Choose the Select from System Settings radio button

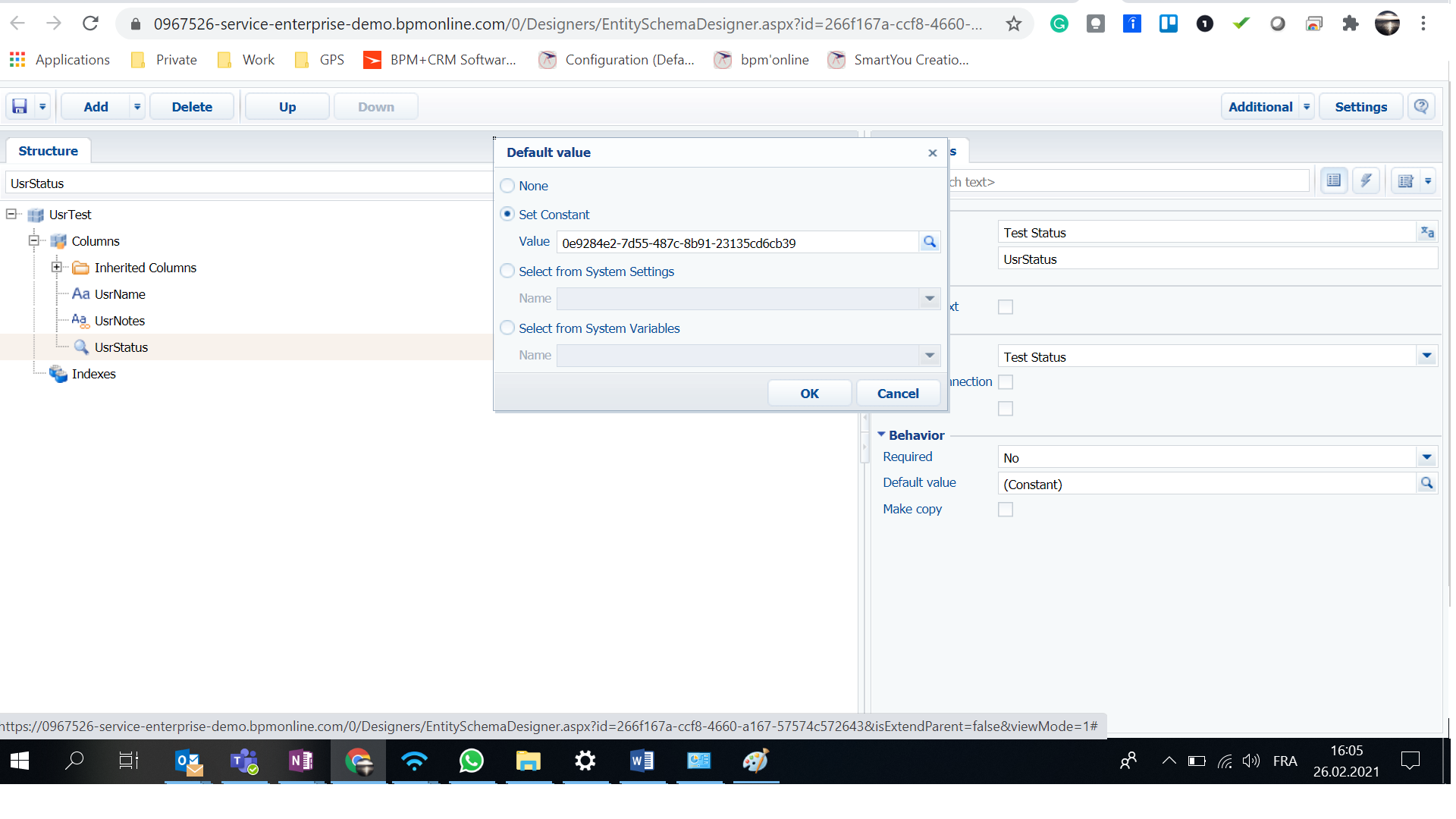[x=507, y=271]
